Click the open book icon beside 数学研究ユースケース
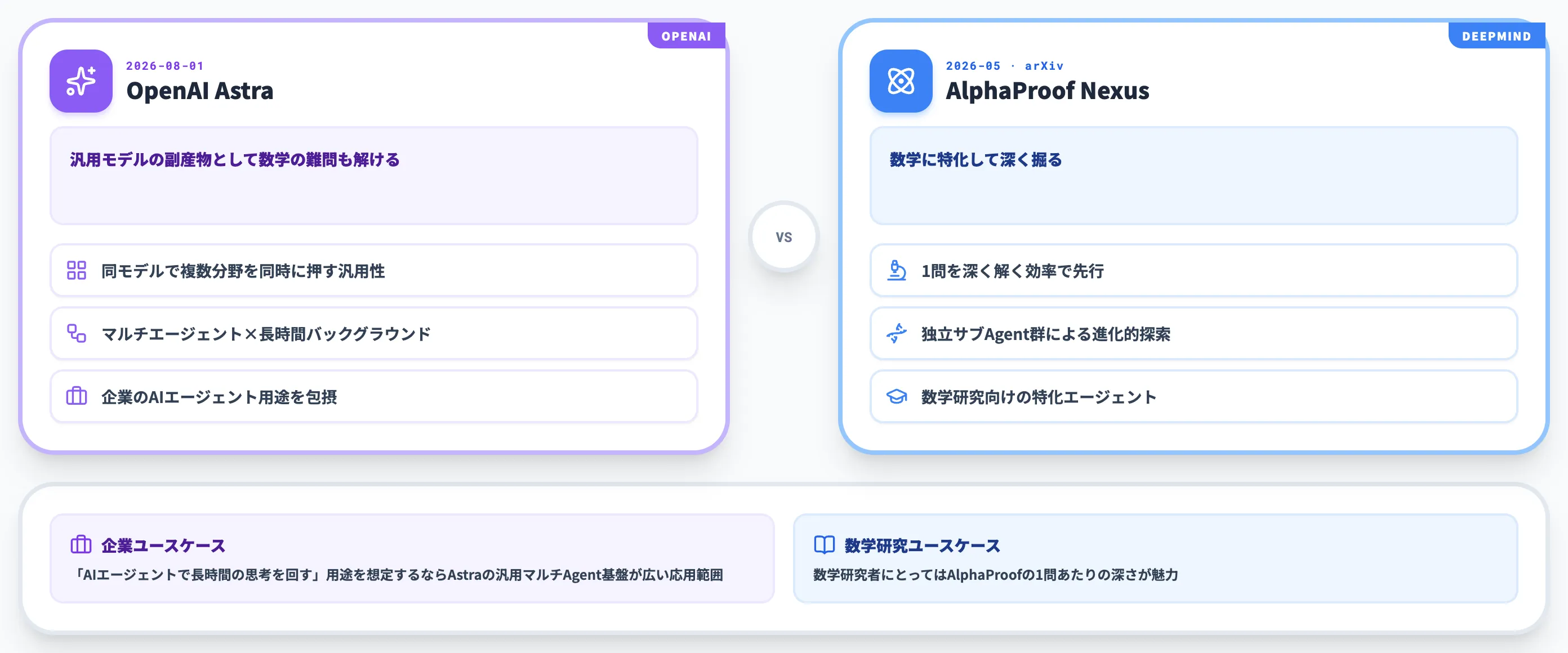The image size is (1568, 653). (824, 545)
